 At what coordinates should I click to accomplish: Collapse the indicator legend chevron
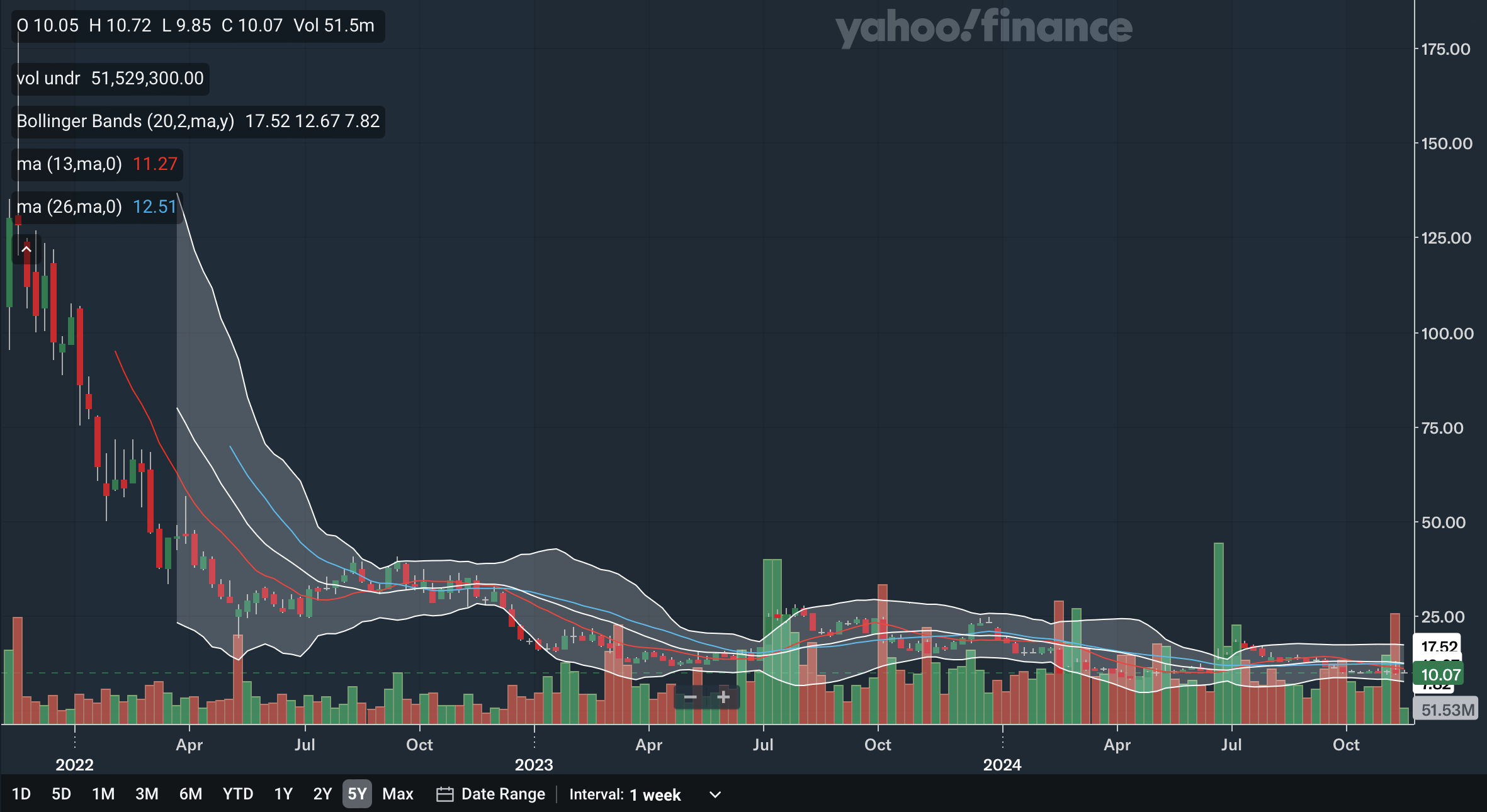26,249
